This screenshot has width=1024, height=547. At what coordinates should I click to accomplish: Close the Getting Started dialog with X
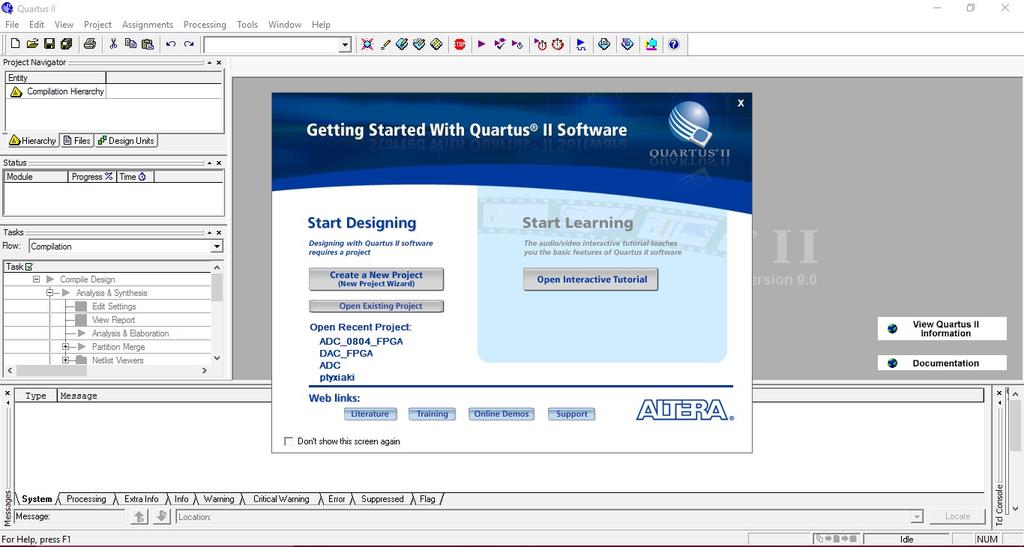coord(741,102)
